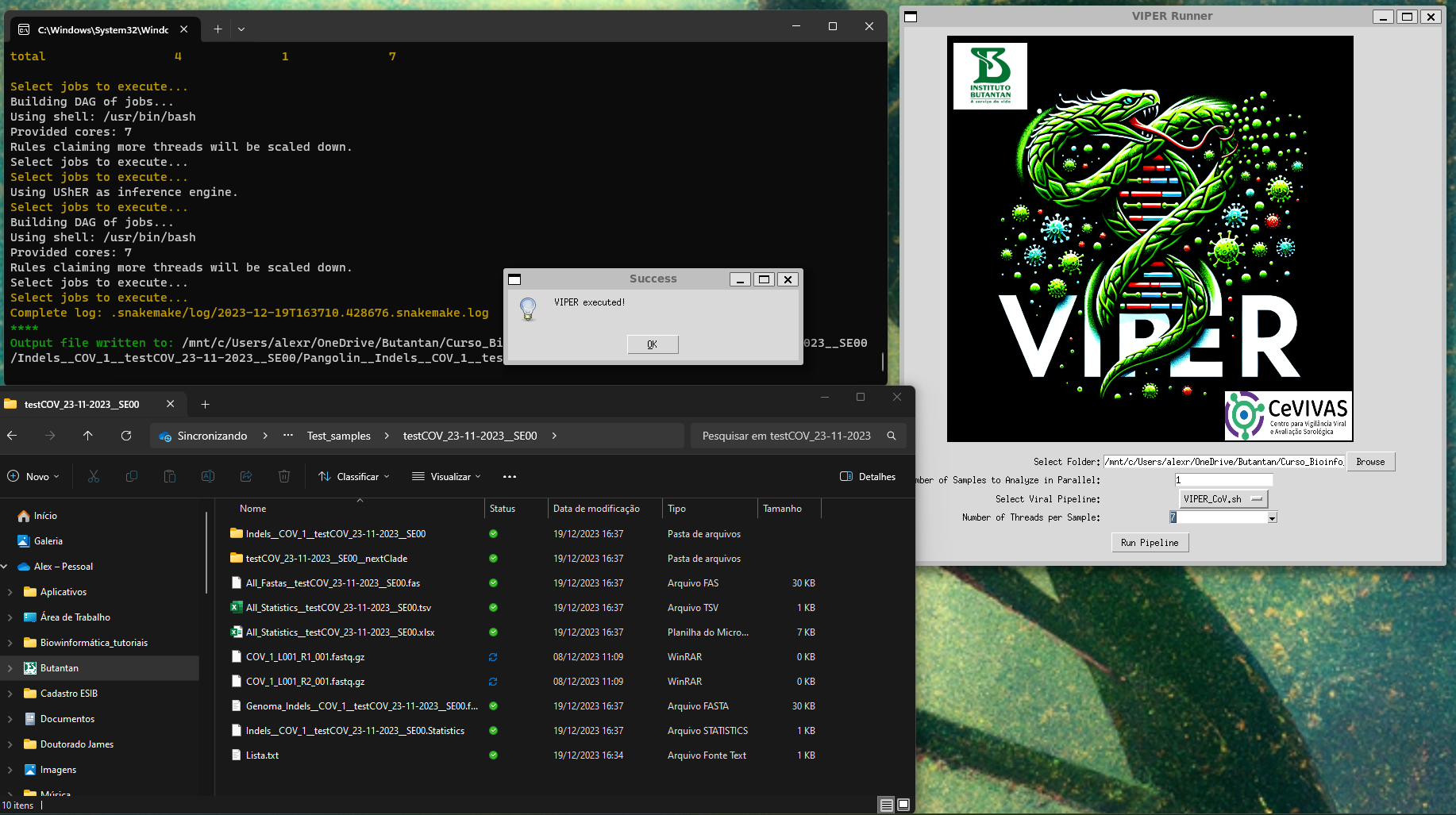
Task: Select Imagens in navigation pane
Action: (58, 770)
